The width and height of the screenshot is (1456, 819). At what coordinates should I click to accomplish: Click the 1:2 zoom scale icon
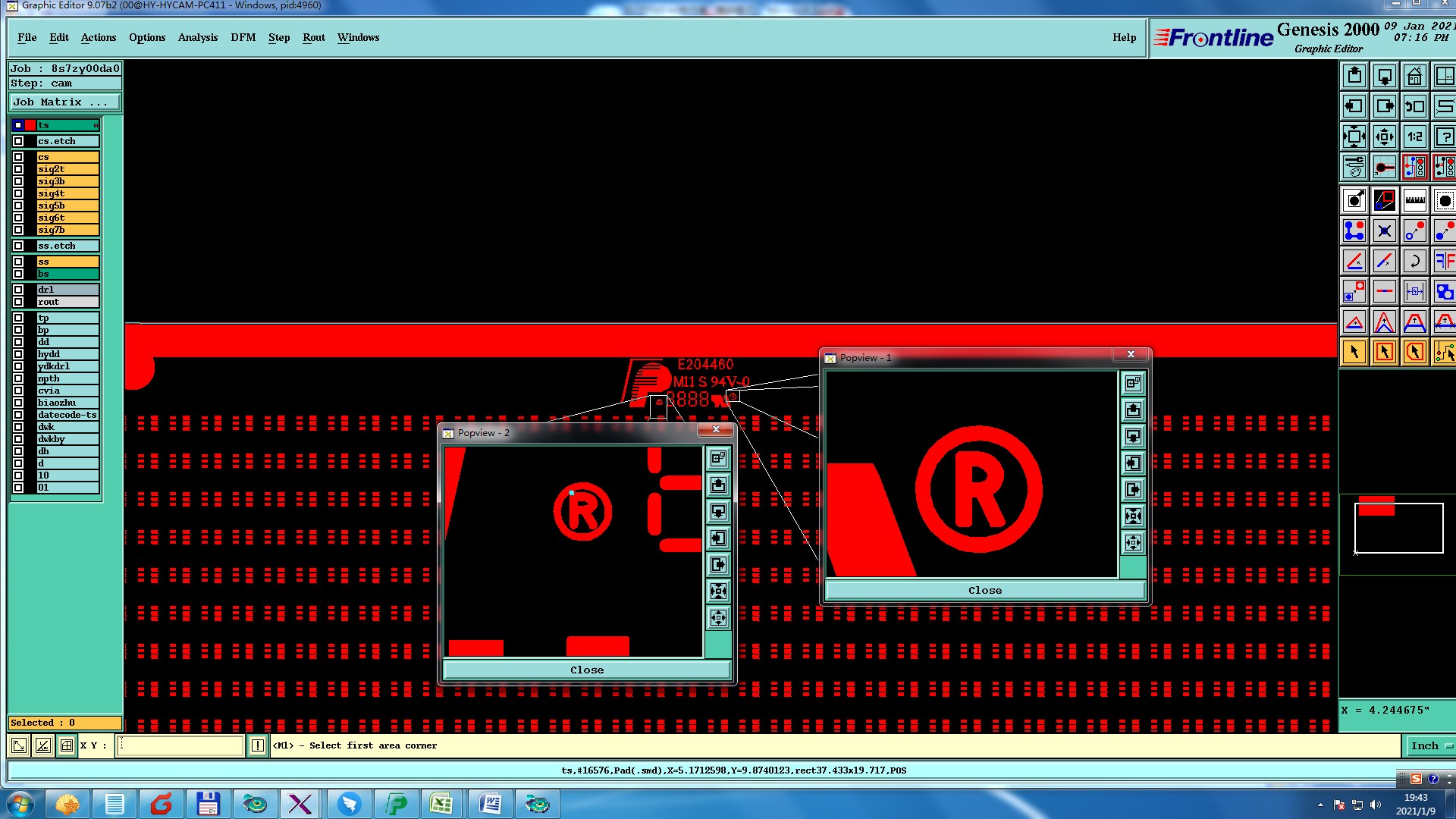1414,137
